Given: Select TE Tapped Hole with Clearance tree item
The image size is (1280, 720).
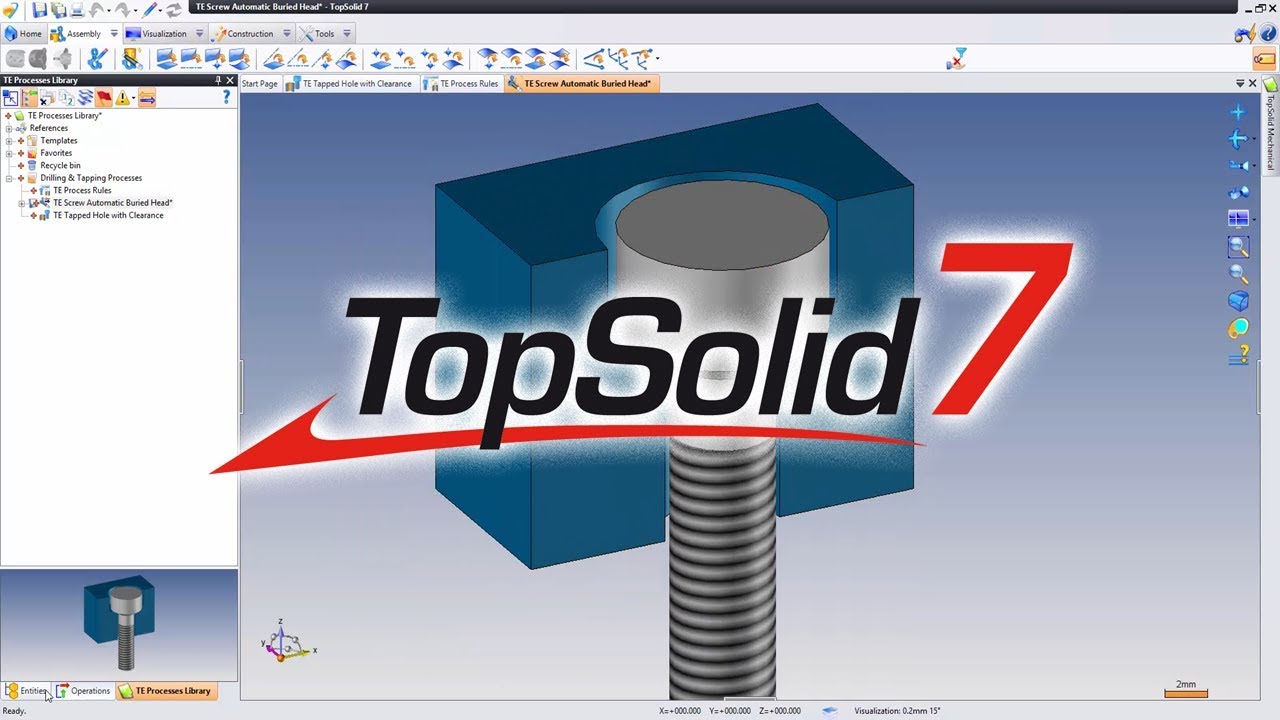Looking at the screenshot, I should (108, 215).
